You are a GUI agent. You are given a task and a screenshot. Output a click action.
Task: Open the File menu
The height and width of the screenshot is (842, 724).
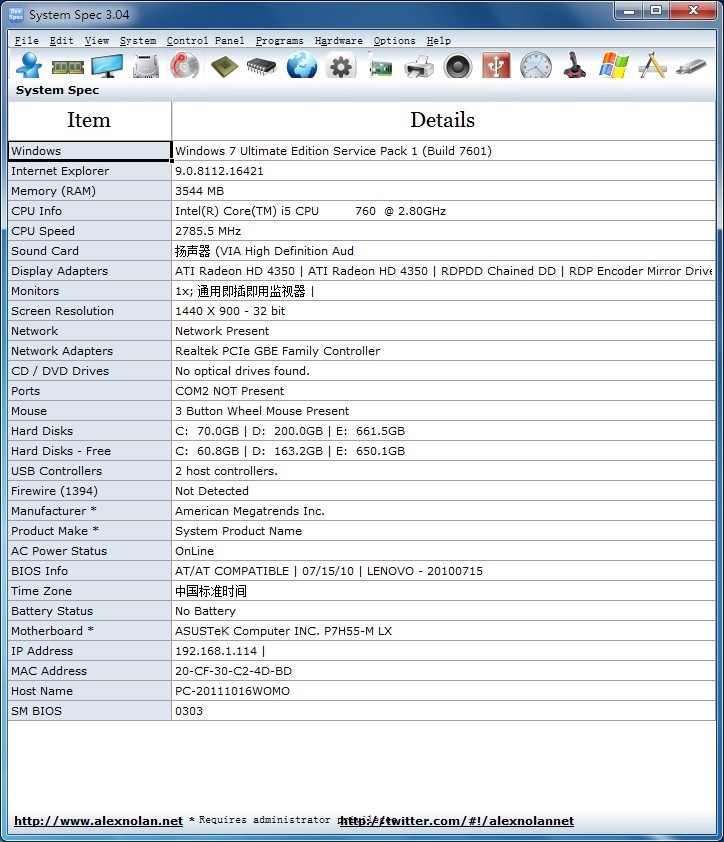pyautogui.click(x=27, y=41)
